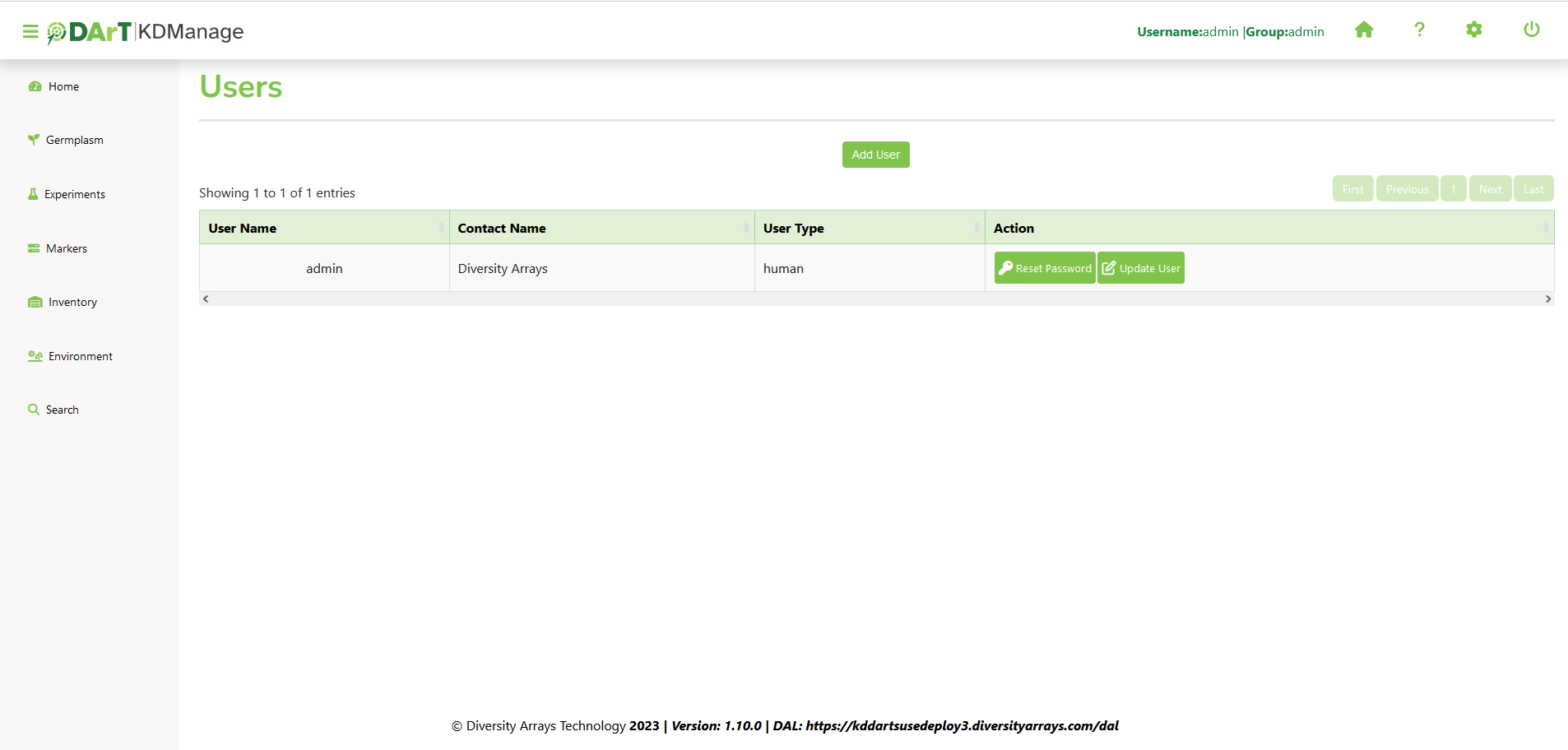Click right arrow of horizontal scrollbar
1568x750 pixels.
click(x=1547, y=299)
